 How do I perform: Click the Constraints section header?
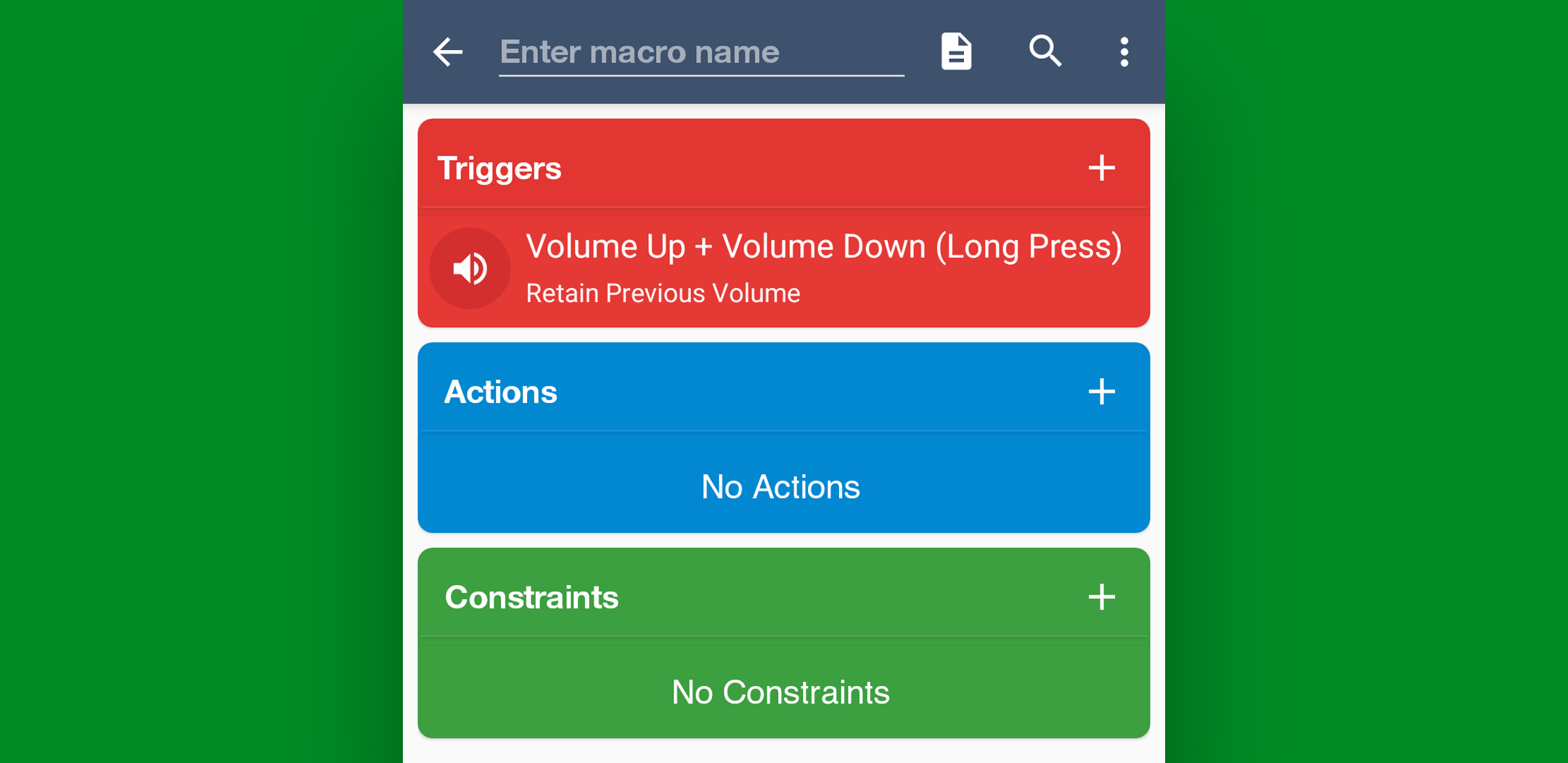coord(531,597)
